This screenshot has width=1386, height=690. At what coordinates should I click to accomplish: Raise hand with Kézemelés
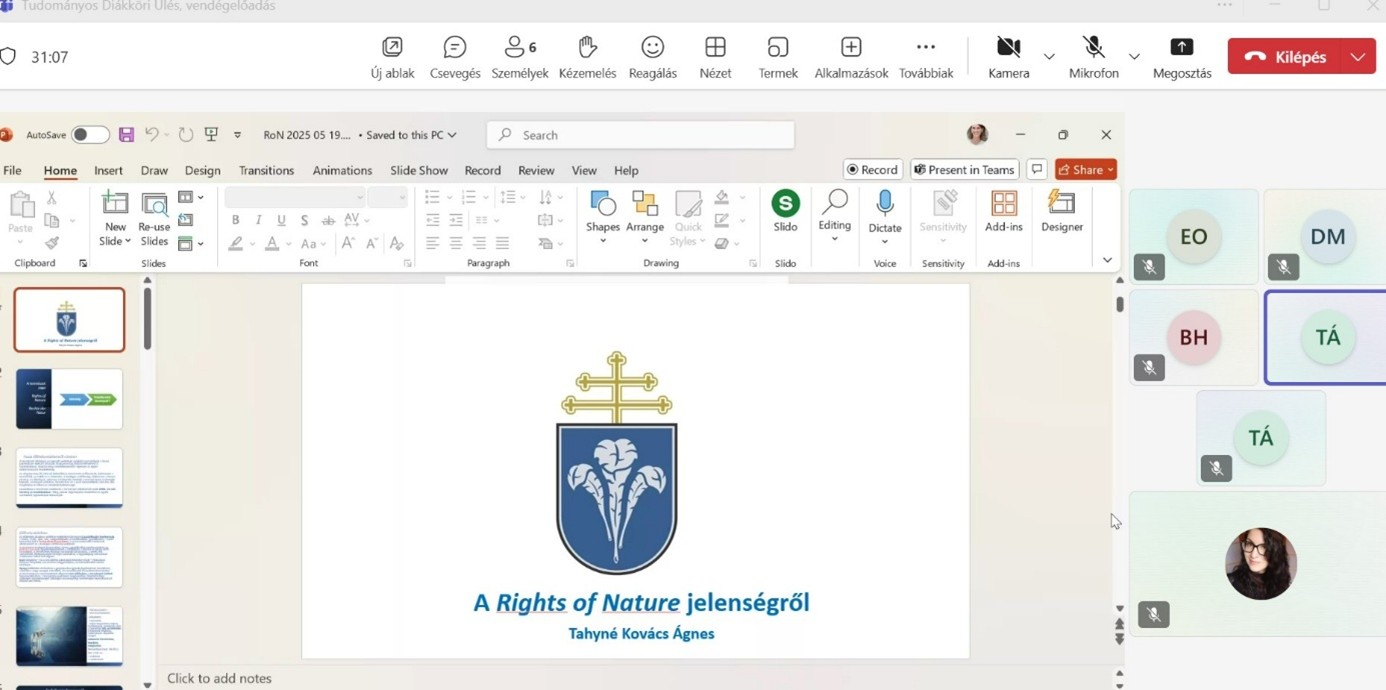(x=587, y=57)
